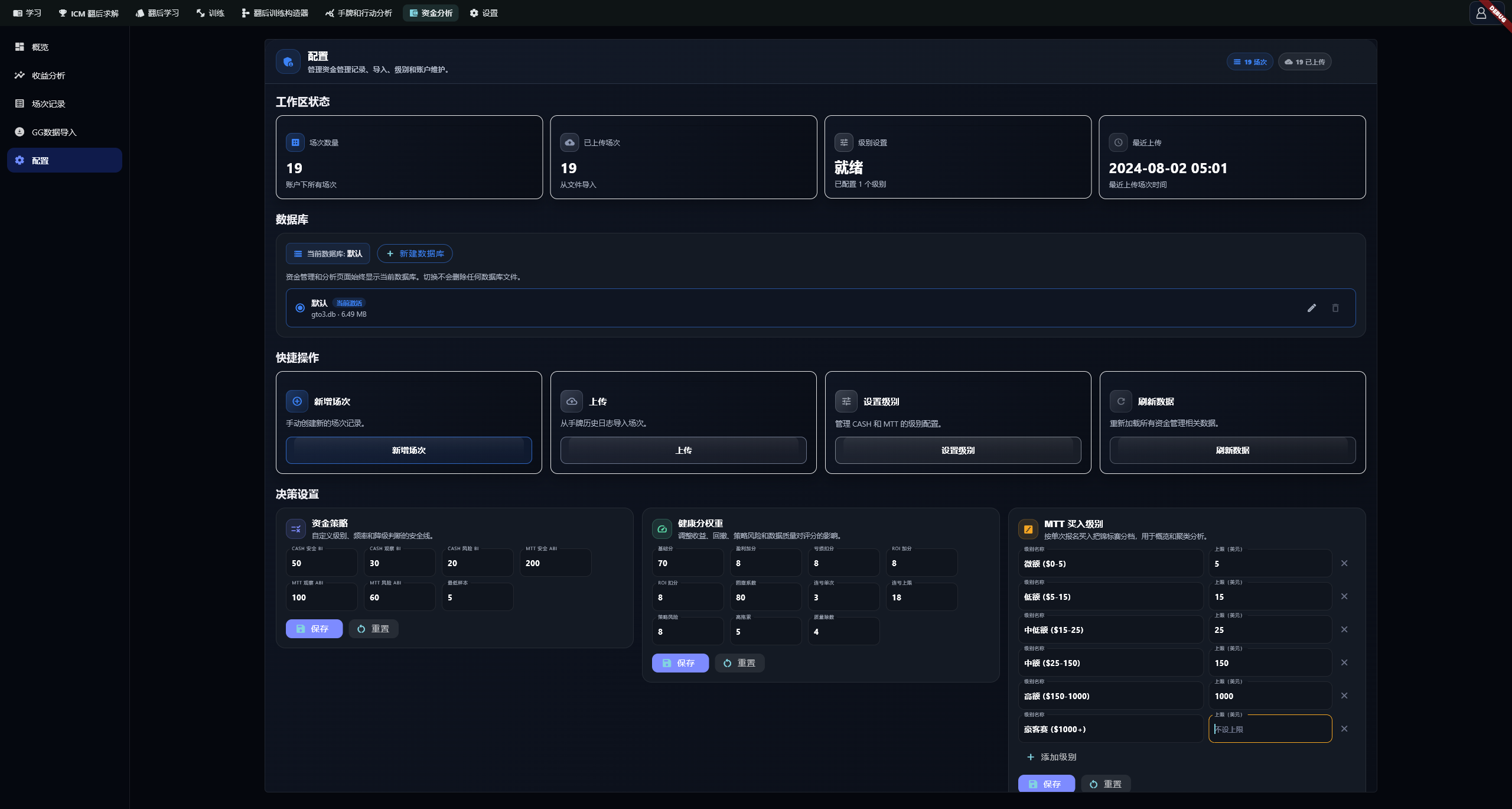The image size is (1512, 809).
Task: Select the 默认 database radio button
Action: (x=300, y=308)
